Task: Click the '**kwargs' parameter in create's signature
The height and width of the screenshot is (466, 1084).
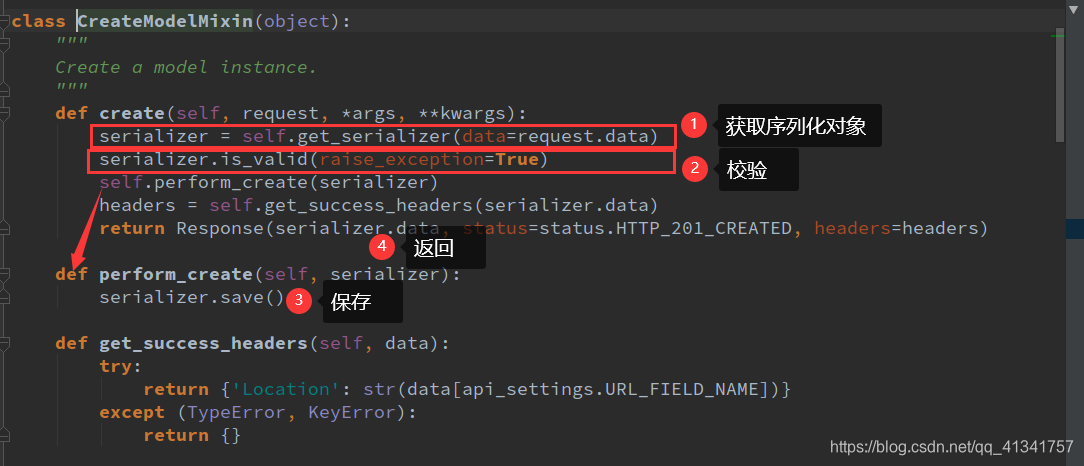Action: click(x=464, y=113)
